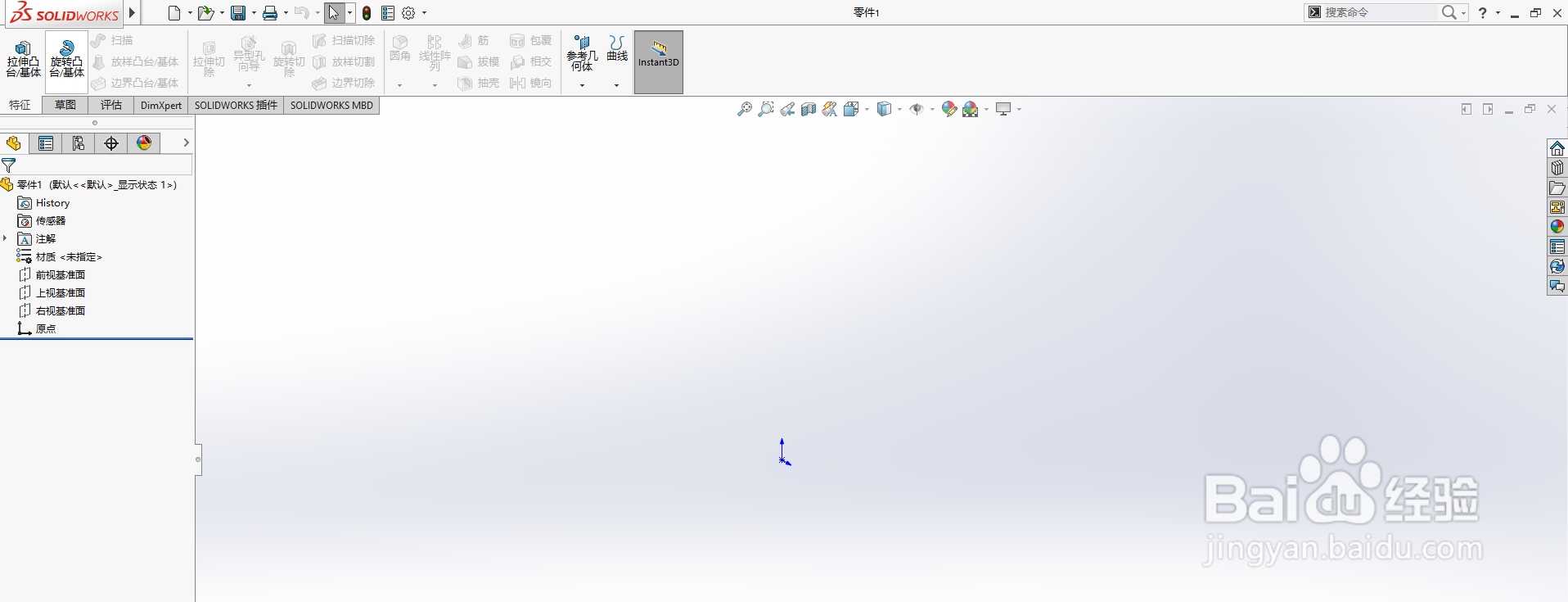Open the View Palette task pane icon
Screen dimensions: 1568x602
click(1557, 207)
